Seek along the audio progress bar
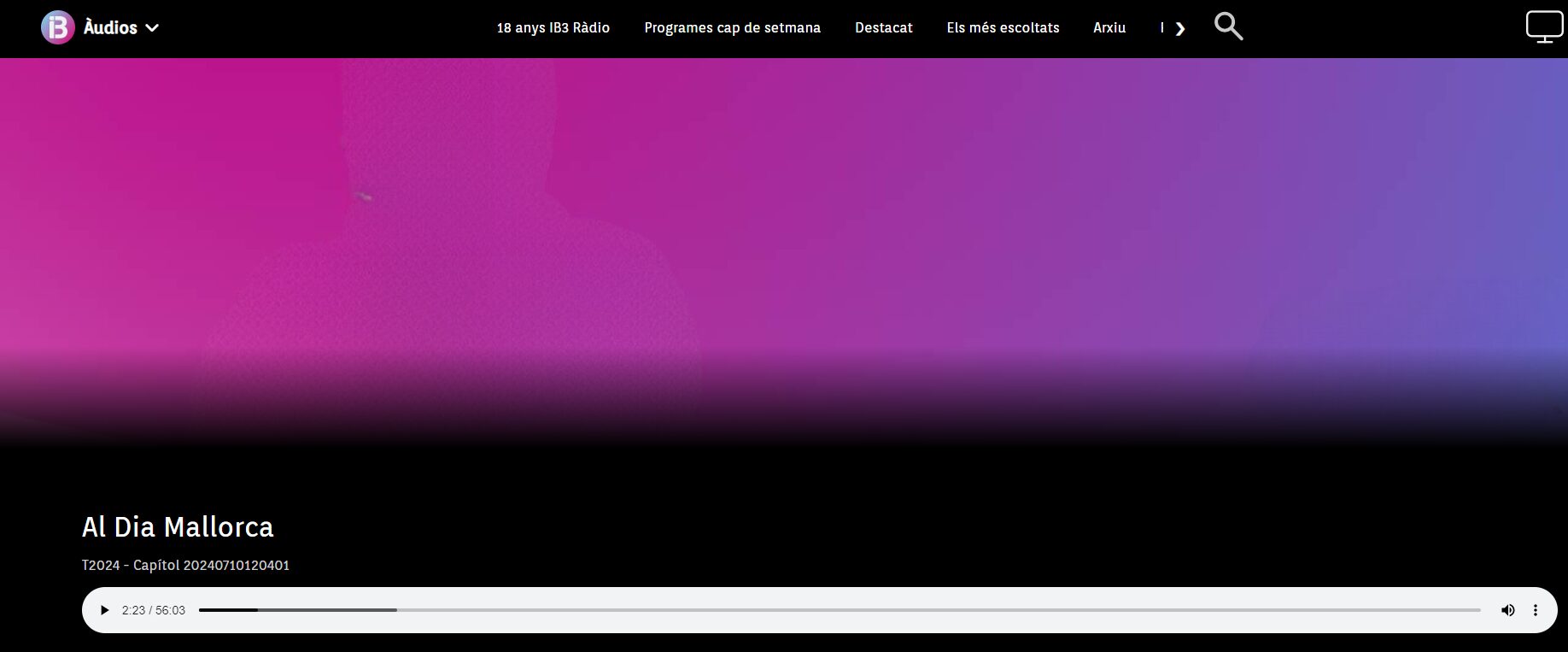 840,610
